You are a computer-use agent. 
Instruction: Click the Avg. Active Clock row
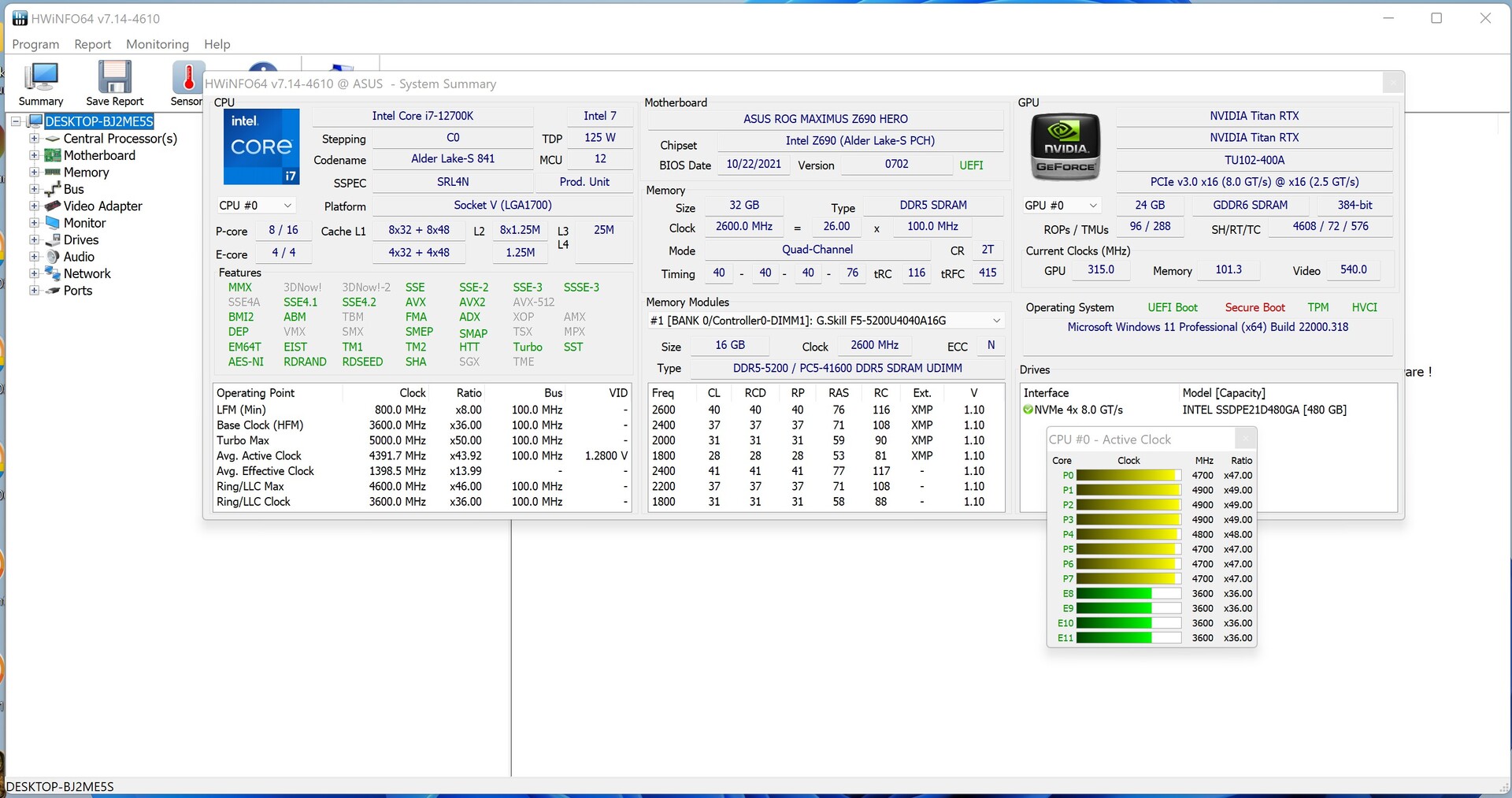pos(422,455)
